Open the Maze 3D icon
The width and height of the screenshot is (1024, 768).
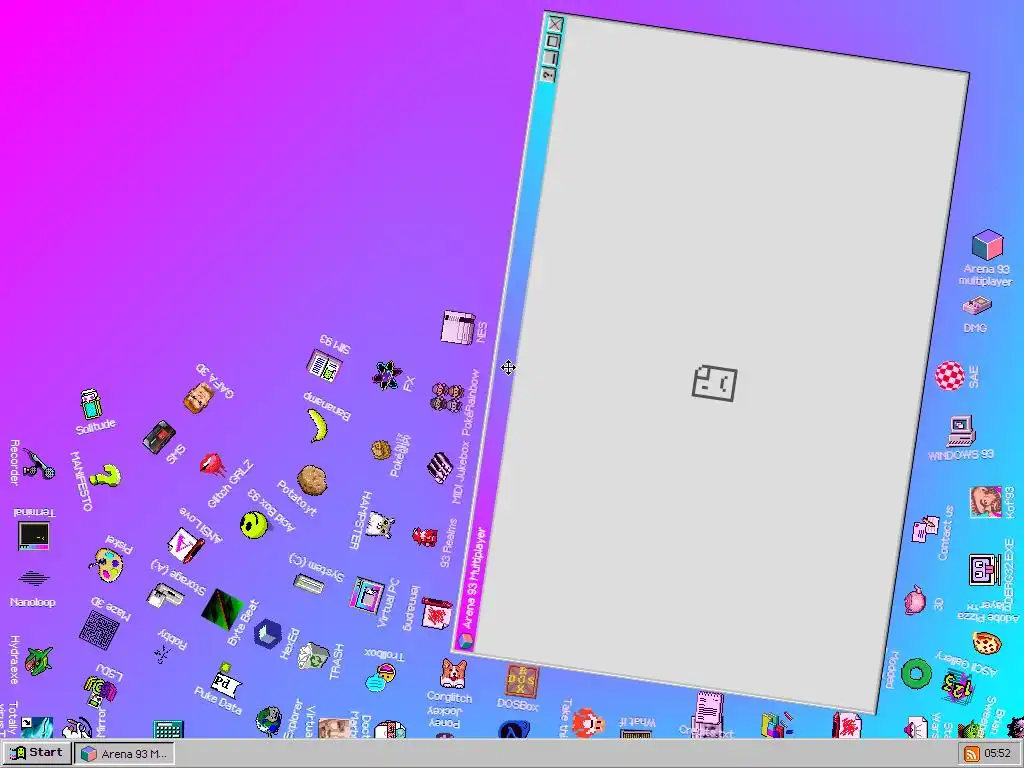(x=99, y=630)
